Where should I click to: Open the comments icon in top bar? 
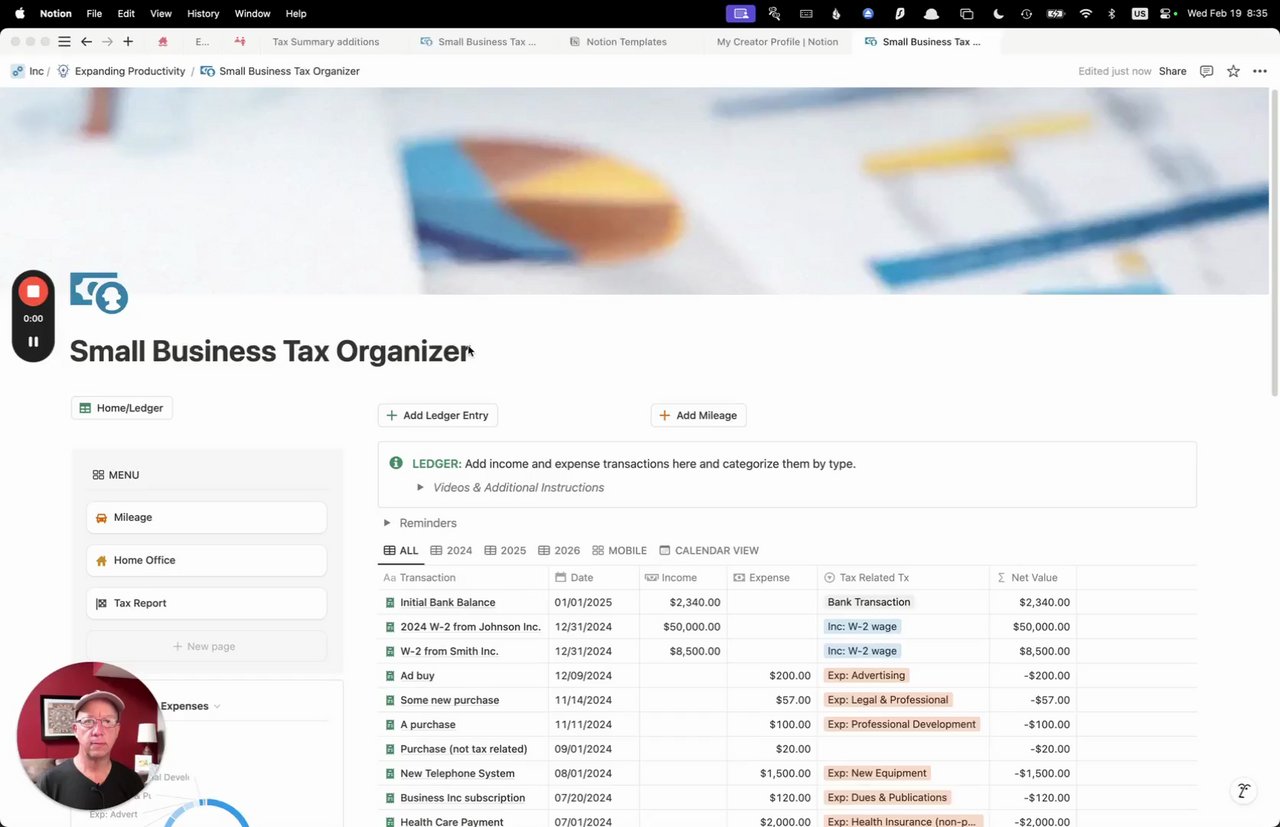point(1206,71)
